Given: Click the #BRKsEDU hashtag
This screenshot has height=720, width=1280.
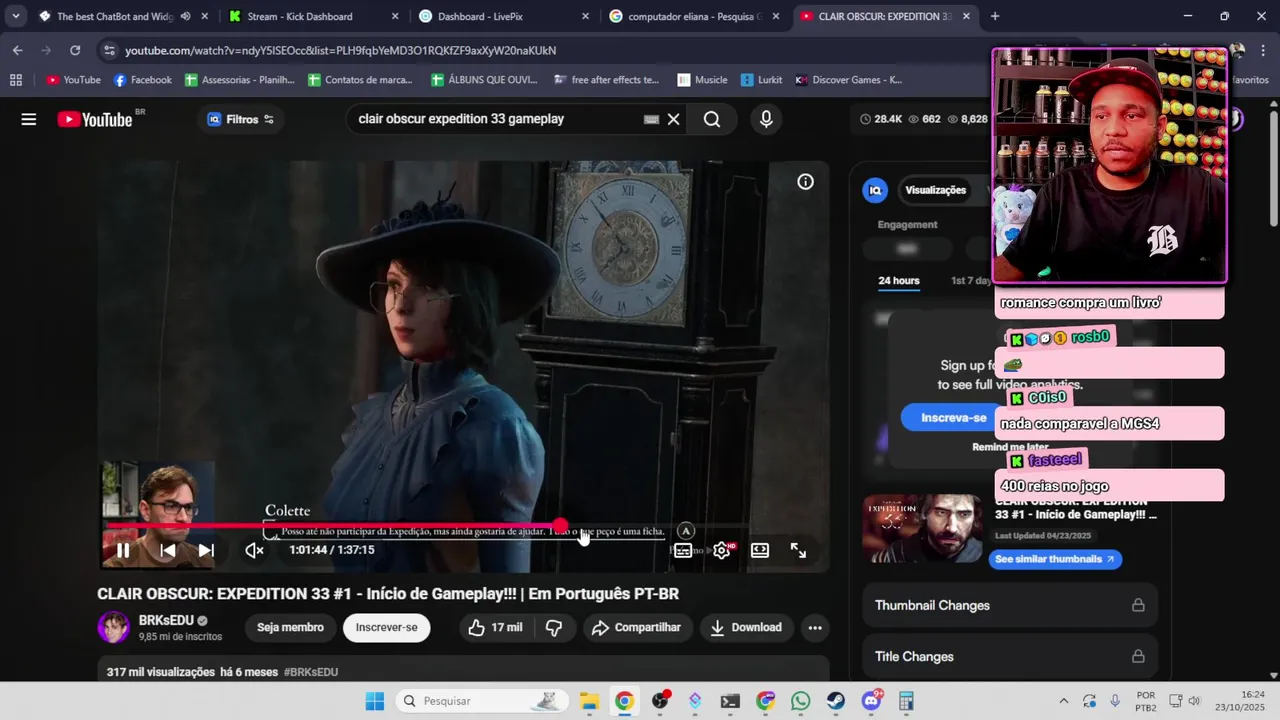Looking at the screenshot, I should (311, 672).
